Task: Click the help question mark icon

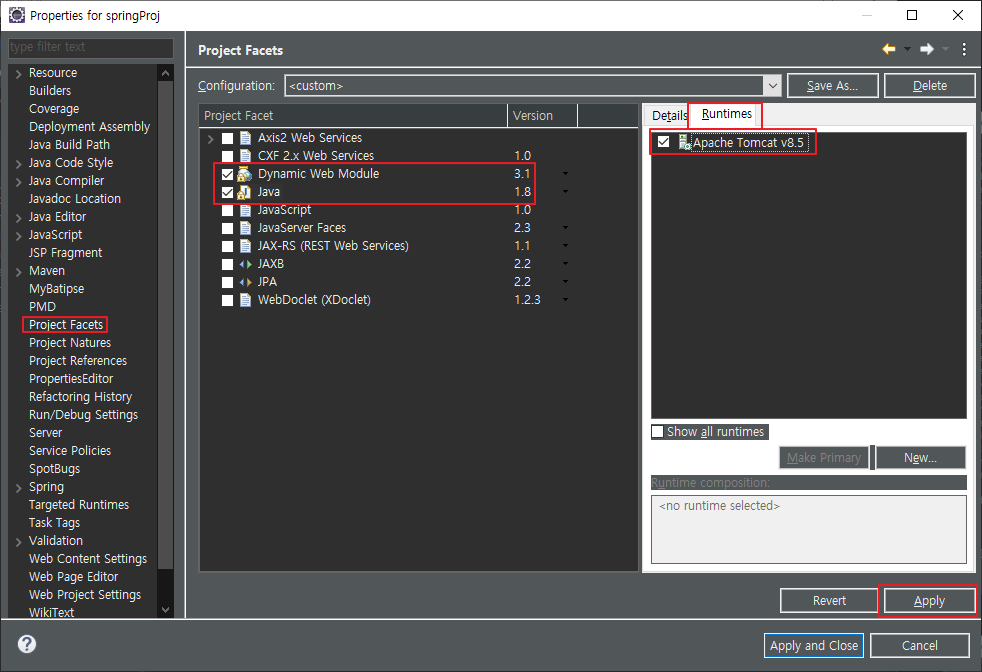Action: pyautogui.click(x=27, y=644)
